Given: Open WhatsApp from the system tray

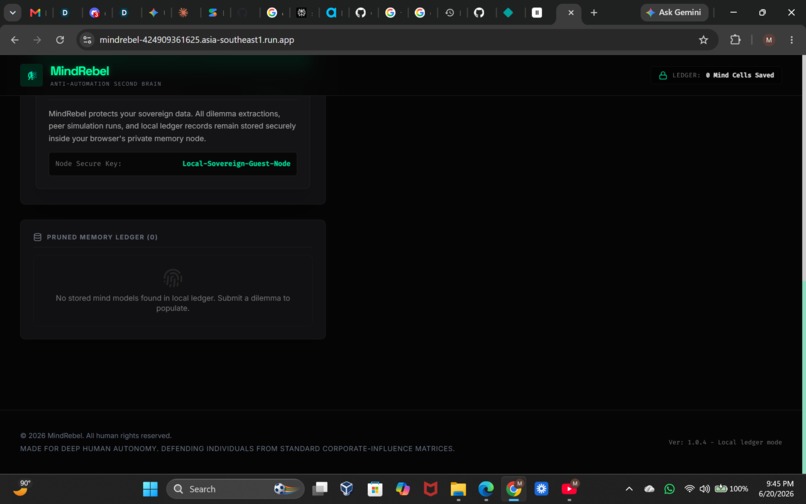Looking at the screenshot, I should point(669,489).
